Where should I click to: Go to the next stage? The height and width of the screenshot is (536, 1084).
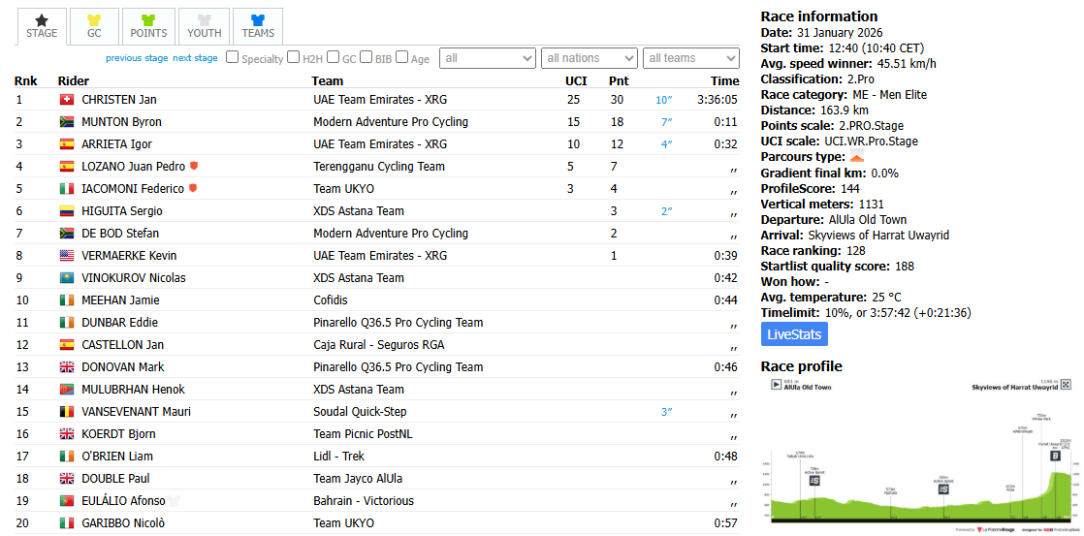pyautogui.click(x=195, y=58)
